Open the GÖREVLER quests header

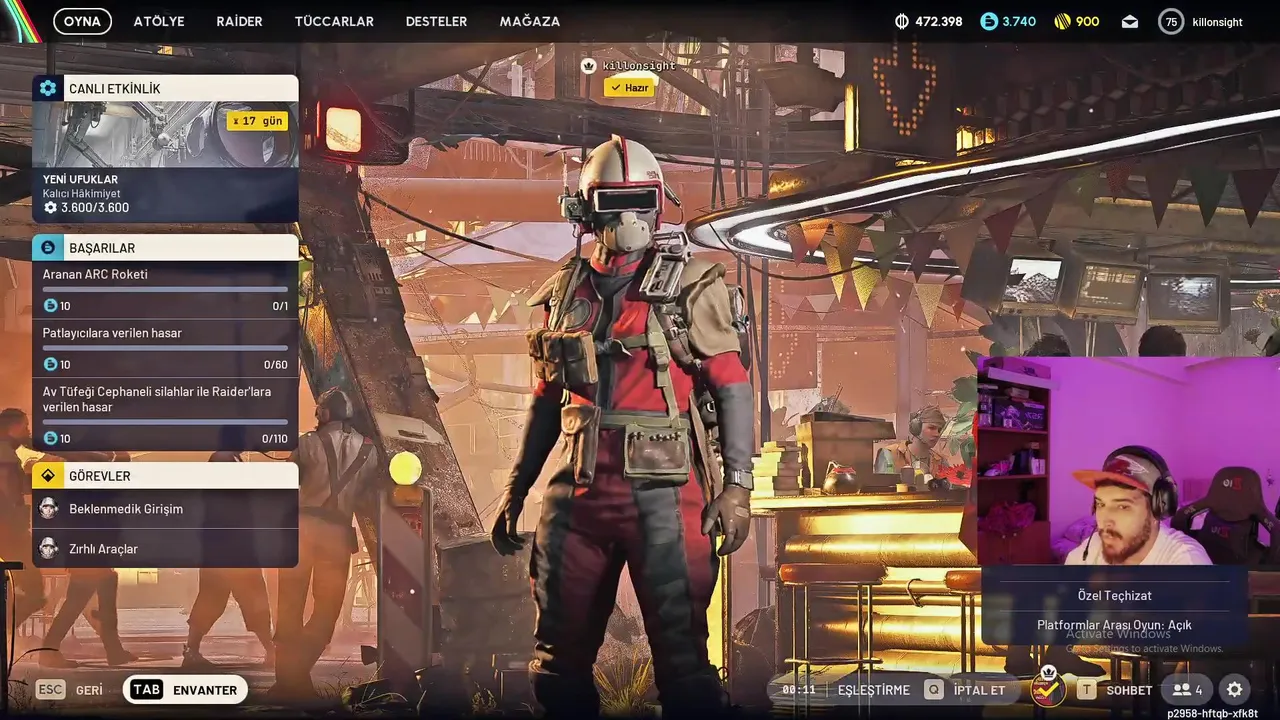pos(165,475)
